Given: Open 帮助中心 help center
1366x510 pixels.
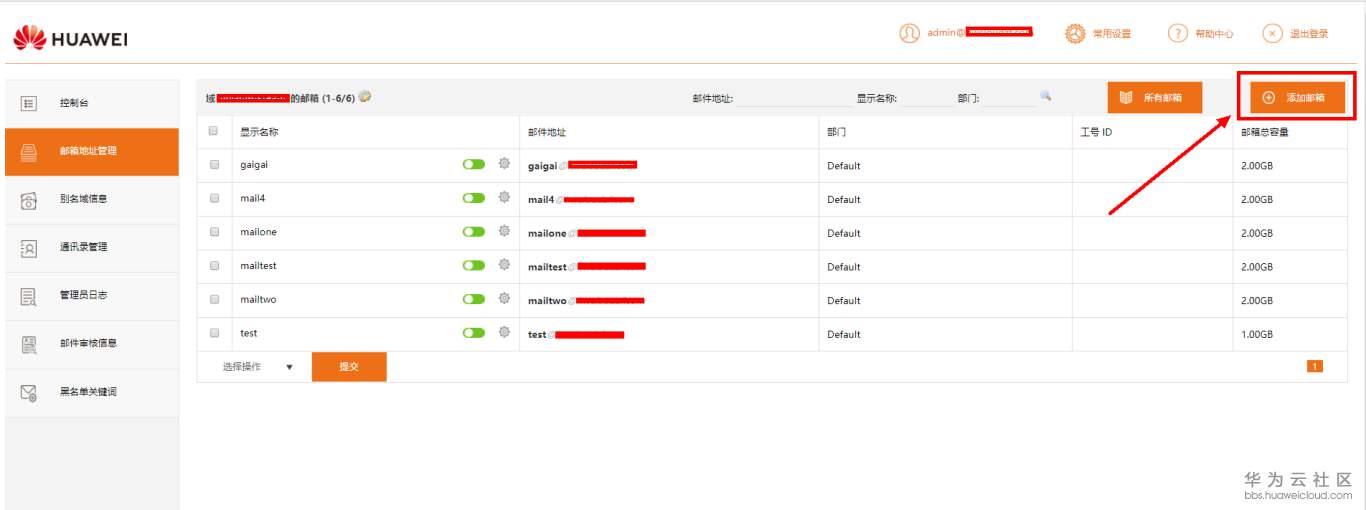Looking at the screenshot, I should tap(1200, 34).
